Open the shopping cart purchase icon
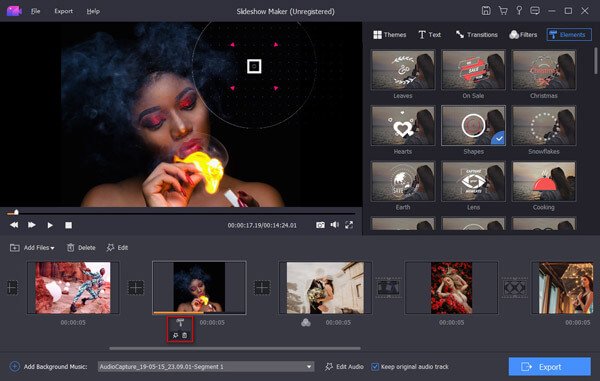Image resolution: width=600 pixels, height=381 pixels. [503, 11]
